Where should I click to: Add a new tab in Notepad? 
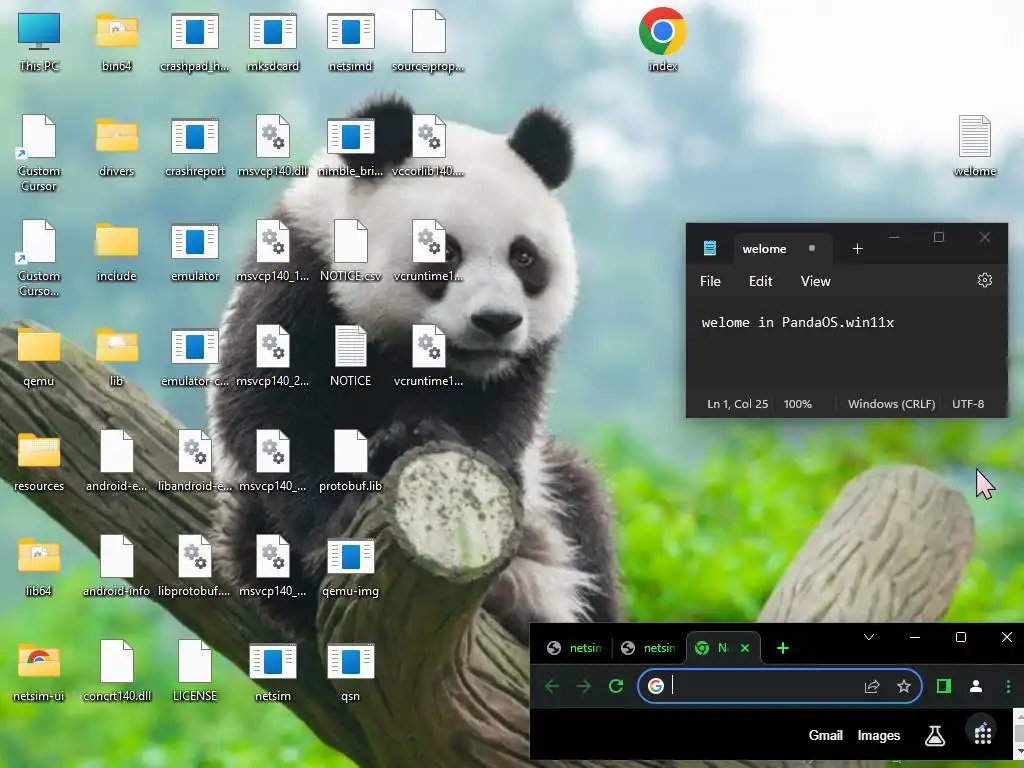(857, 249)
